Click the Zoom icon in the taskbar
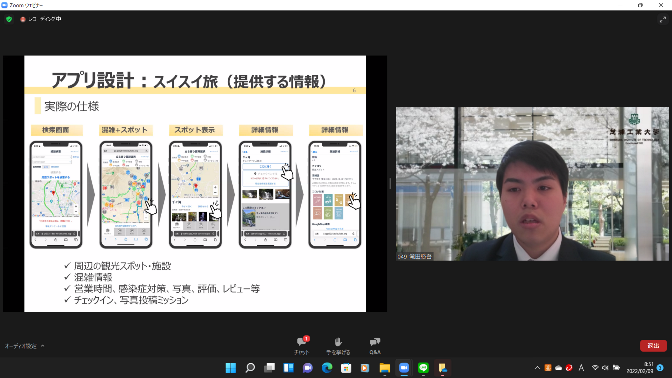This screenshot has width=672, height=378. coord(404,368)
